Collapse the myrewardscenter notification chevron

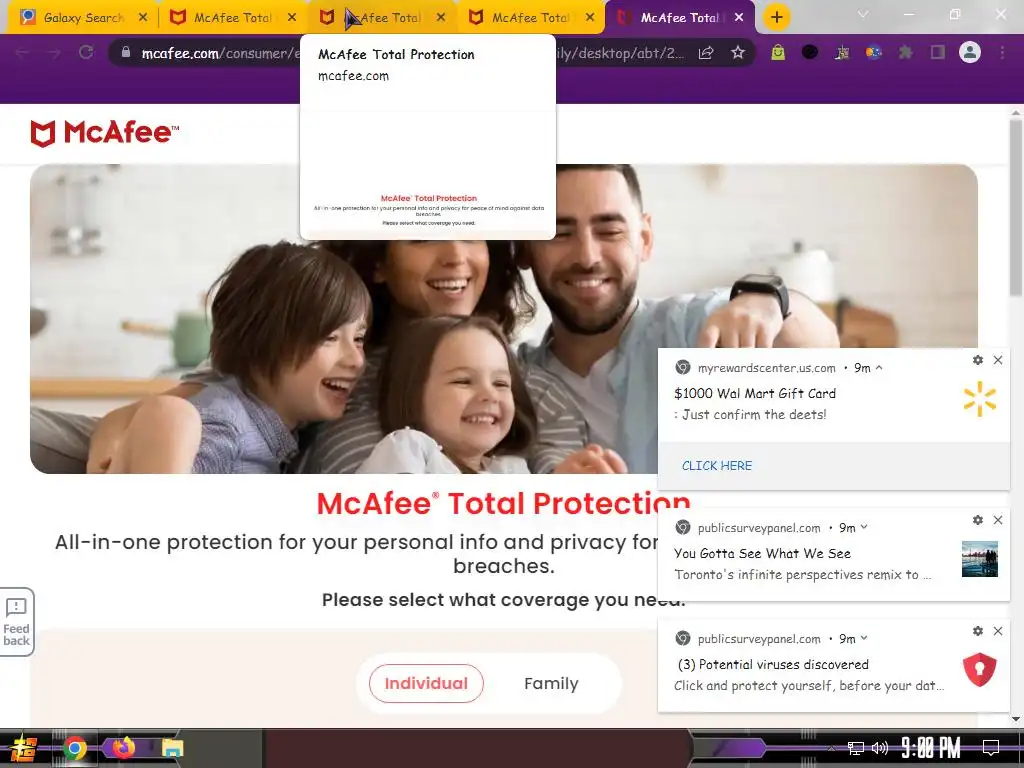pyautogui.click(x=879, y=368)
